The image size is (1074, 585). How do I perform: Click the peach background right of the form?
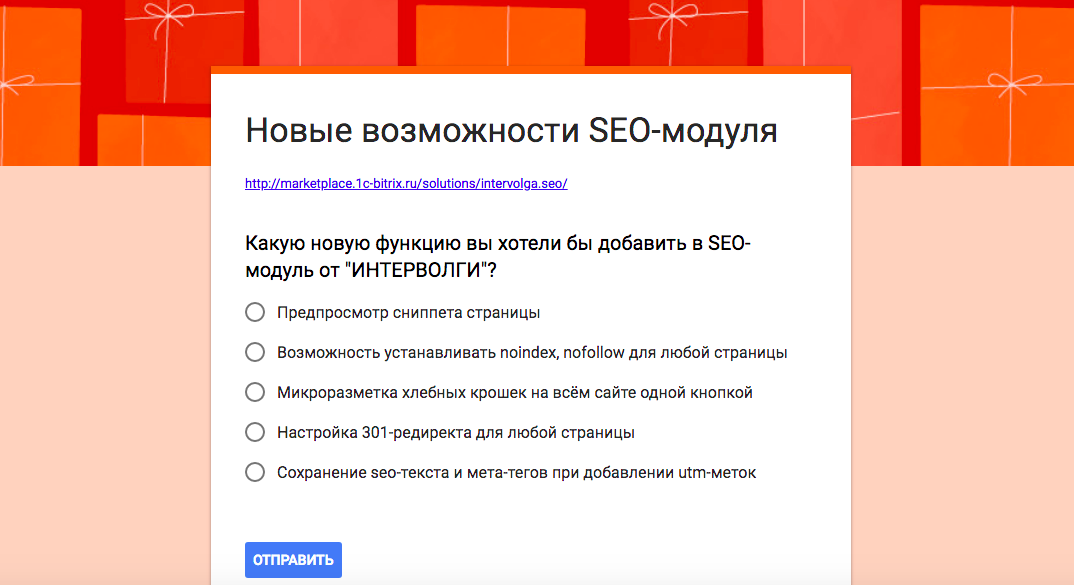(960, 380)
